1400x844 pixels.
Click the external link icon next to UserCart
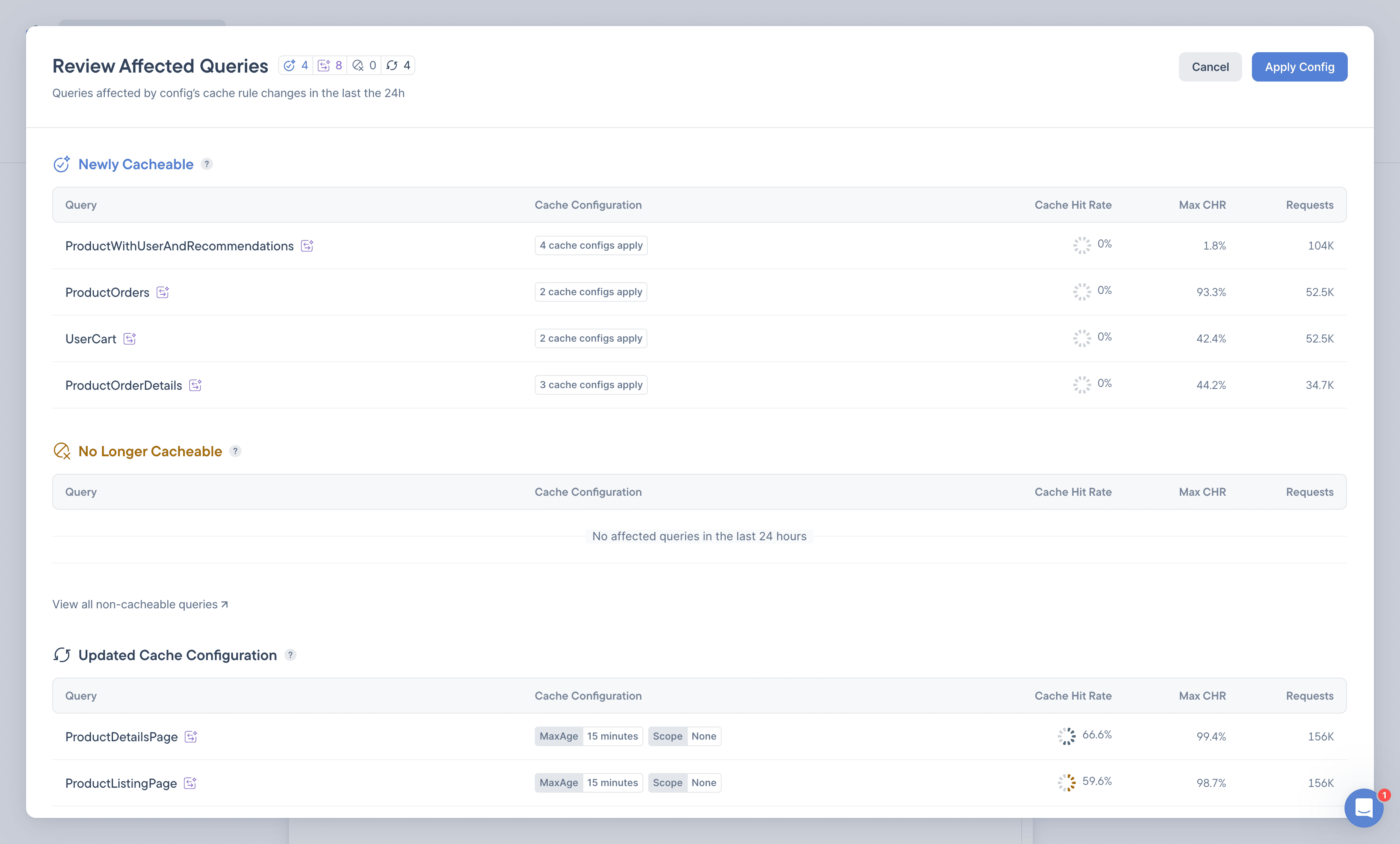(129, 338)
